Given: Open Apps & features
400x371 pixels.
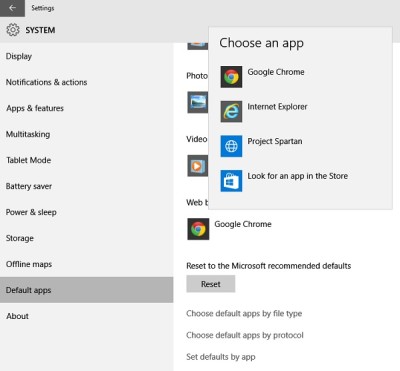Looking at the screenshot, I should coord(87,108).
